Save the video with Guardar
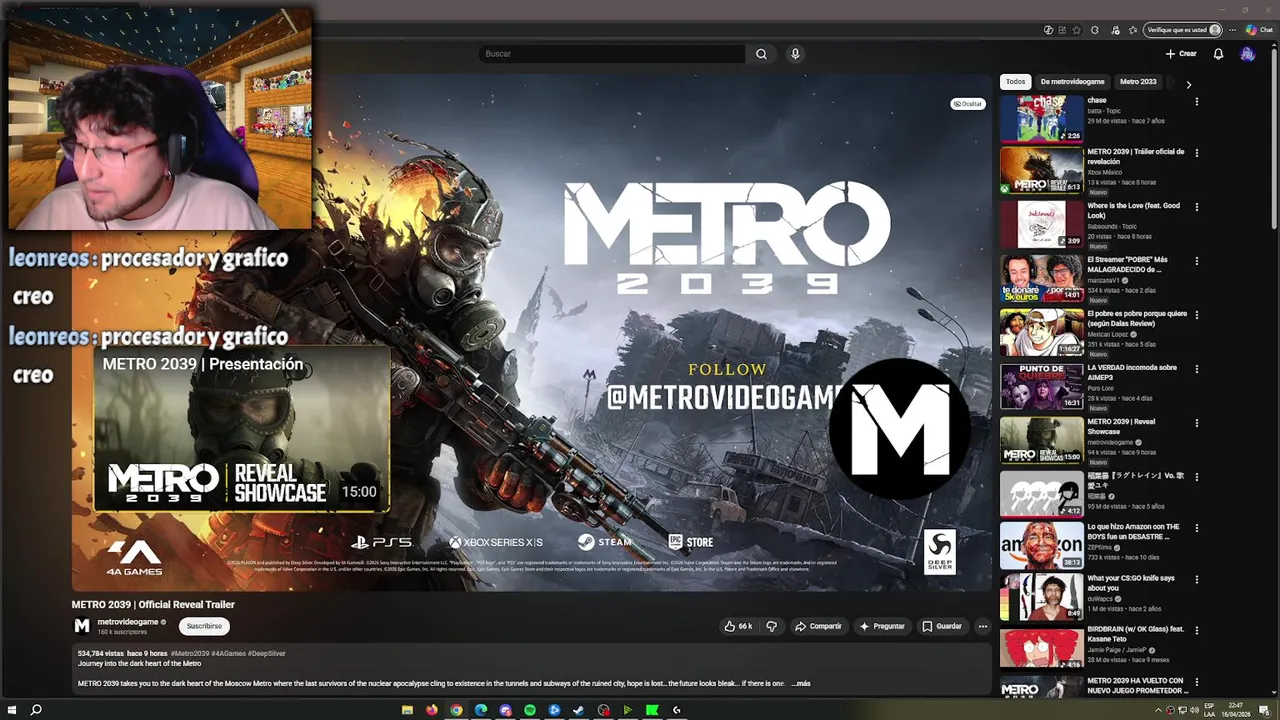 point(942,626)
